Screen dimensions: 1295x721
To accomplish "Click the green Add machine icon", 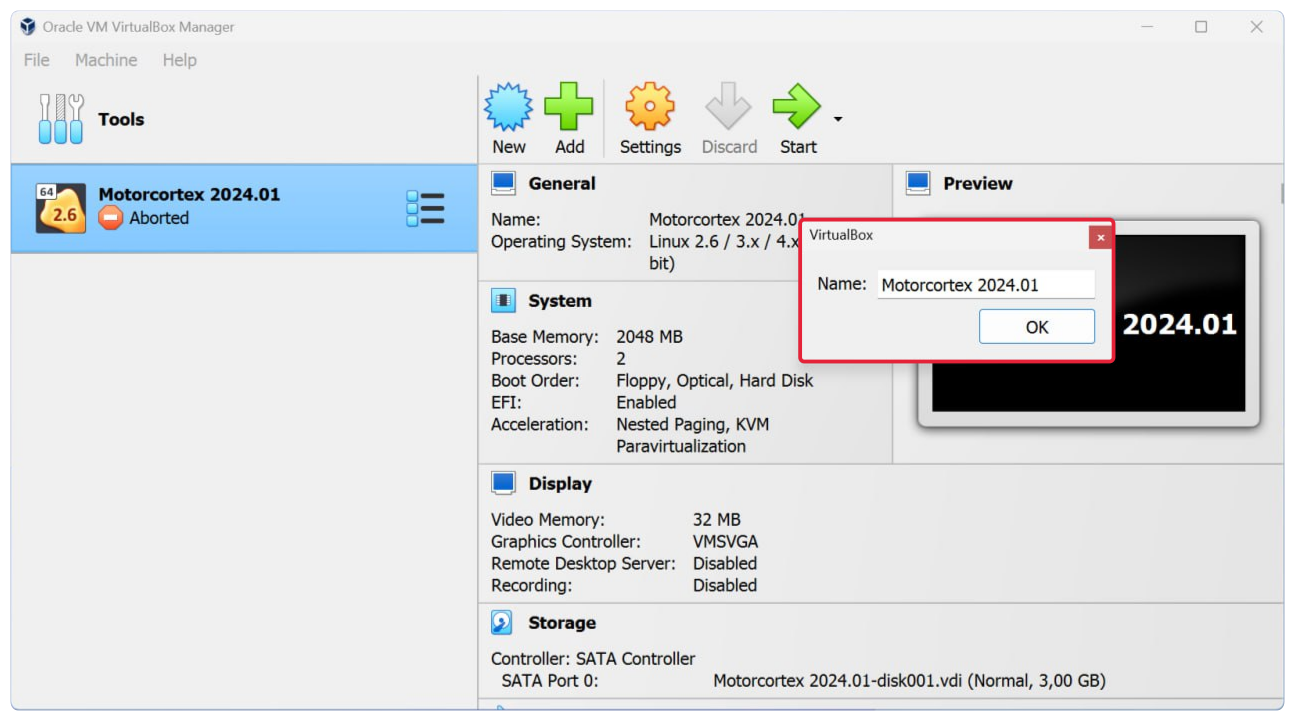I will click(569, 107).
